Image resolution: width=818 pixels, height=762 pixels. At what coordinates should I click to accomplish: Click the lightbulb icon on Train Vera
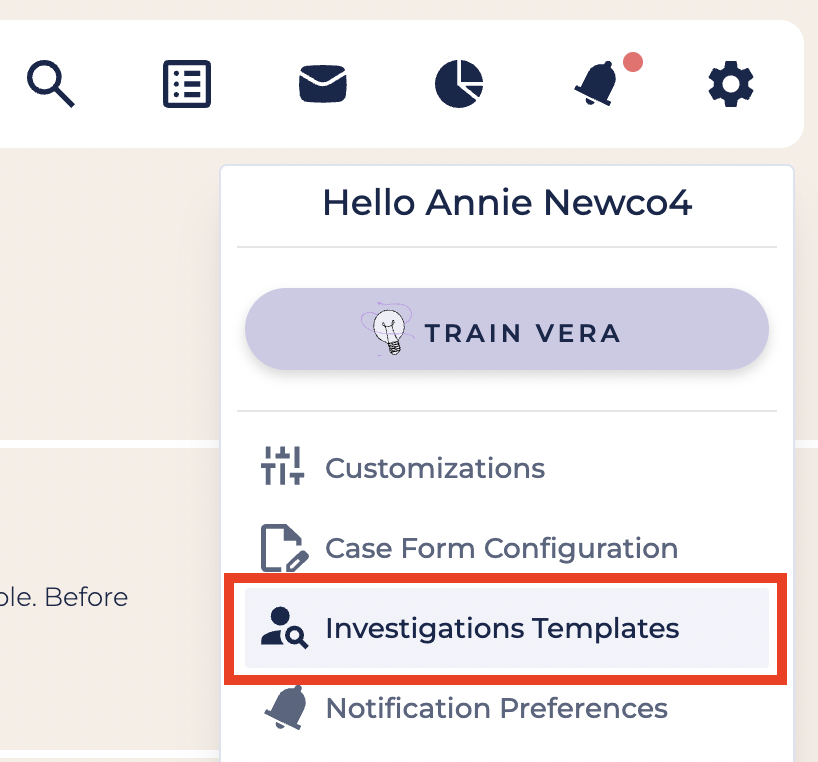pyautogui.click(x=388, y=330)
